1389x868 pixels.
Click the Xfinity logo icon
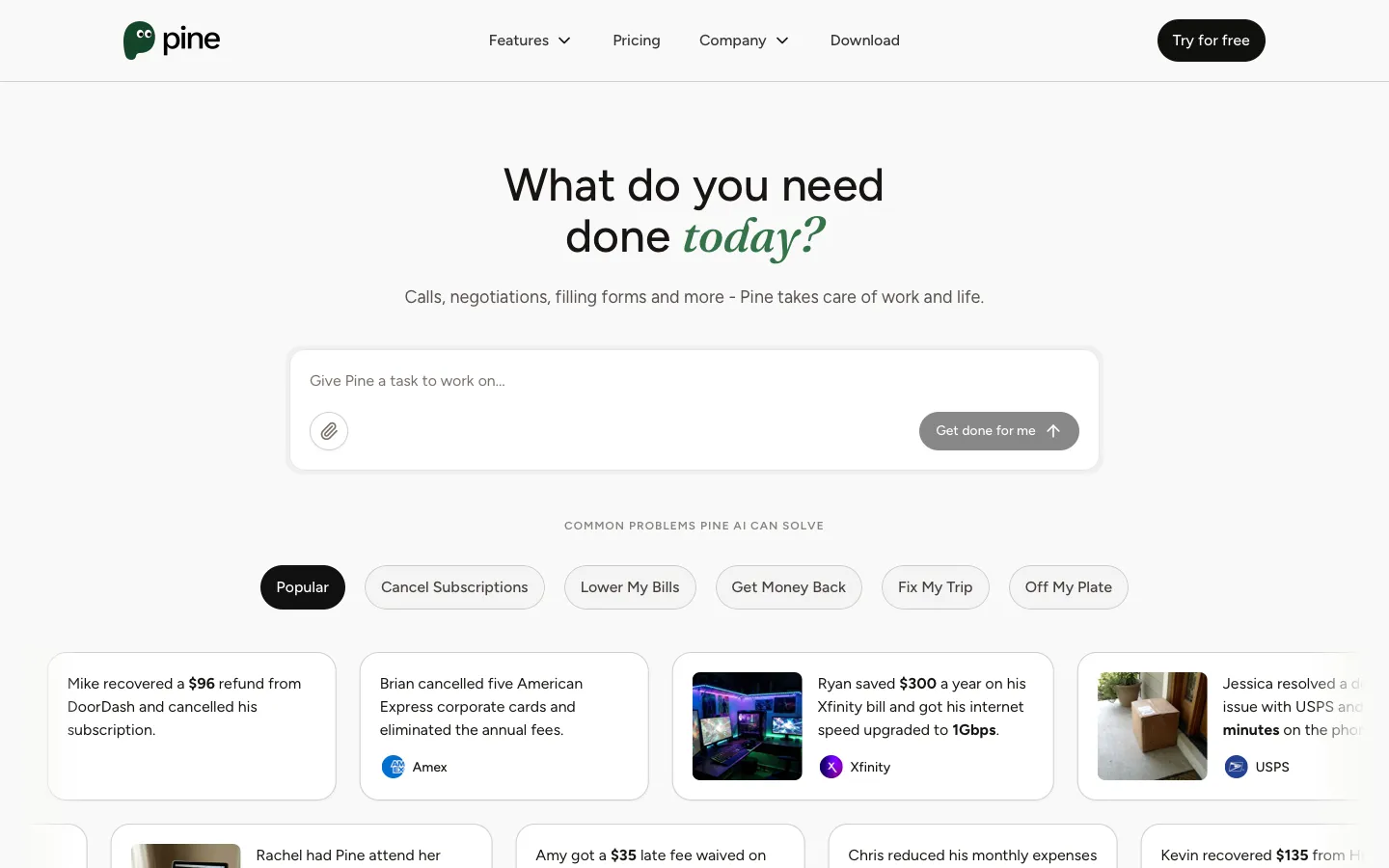tap(831, 767)
